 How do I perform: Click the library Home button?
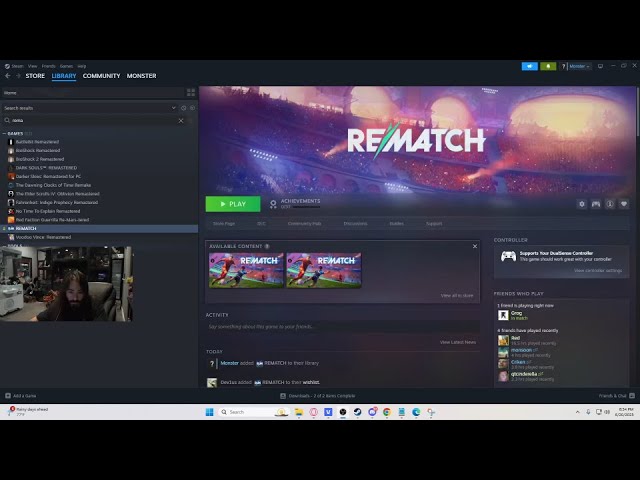coord(93,93)
